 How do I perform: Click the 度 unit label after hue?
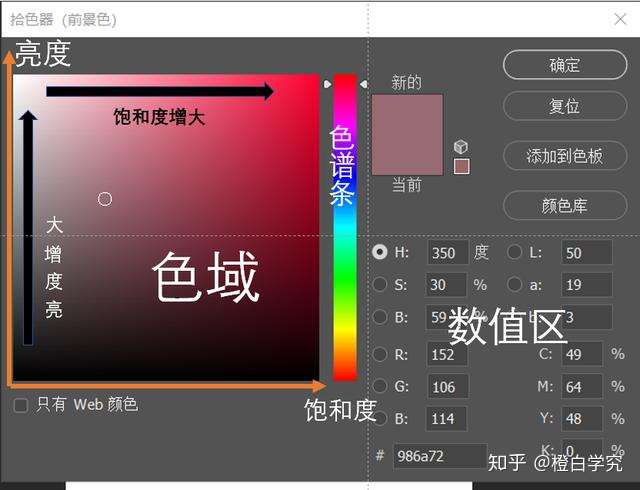pos(481,252)
